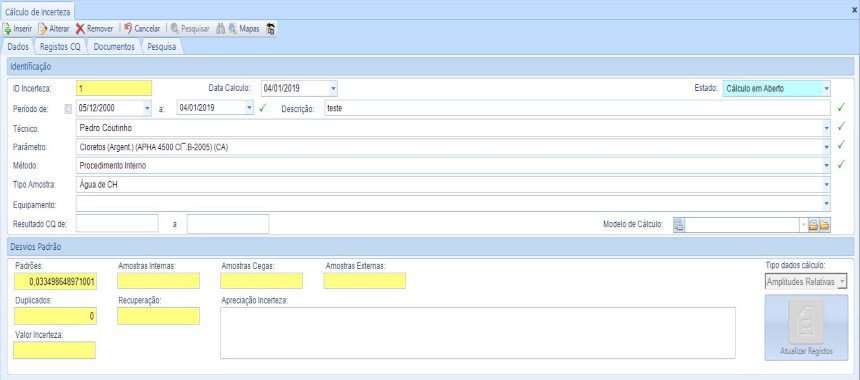
Task: Click the Valor Incerteza field
Action: point(54,350)
